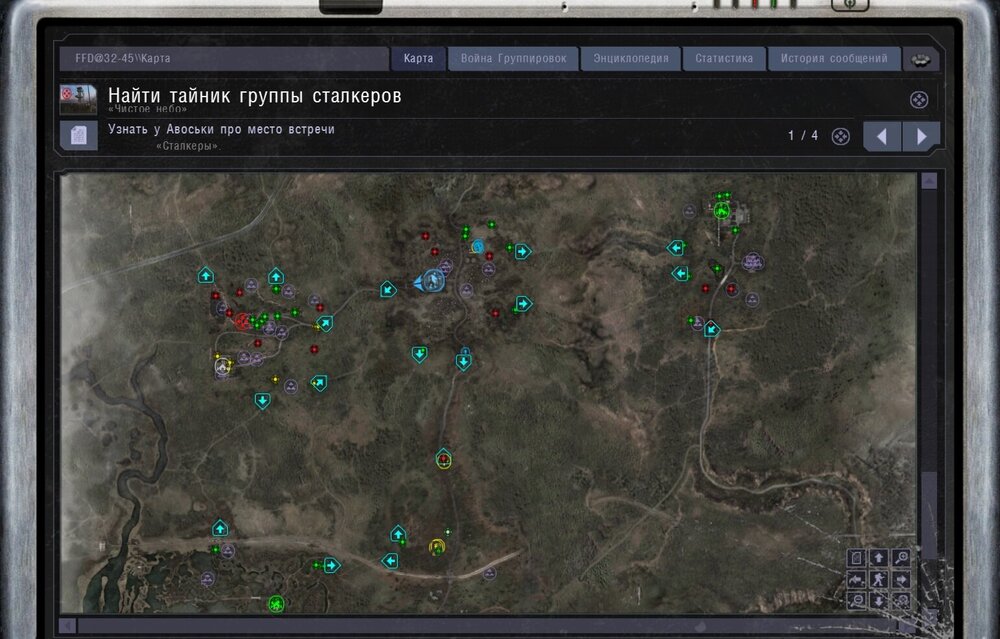Pan the map down with arrow button

(x=879, y=600)
